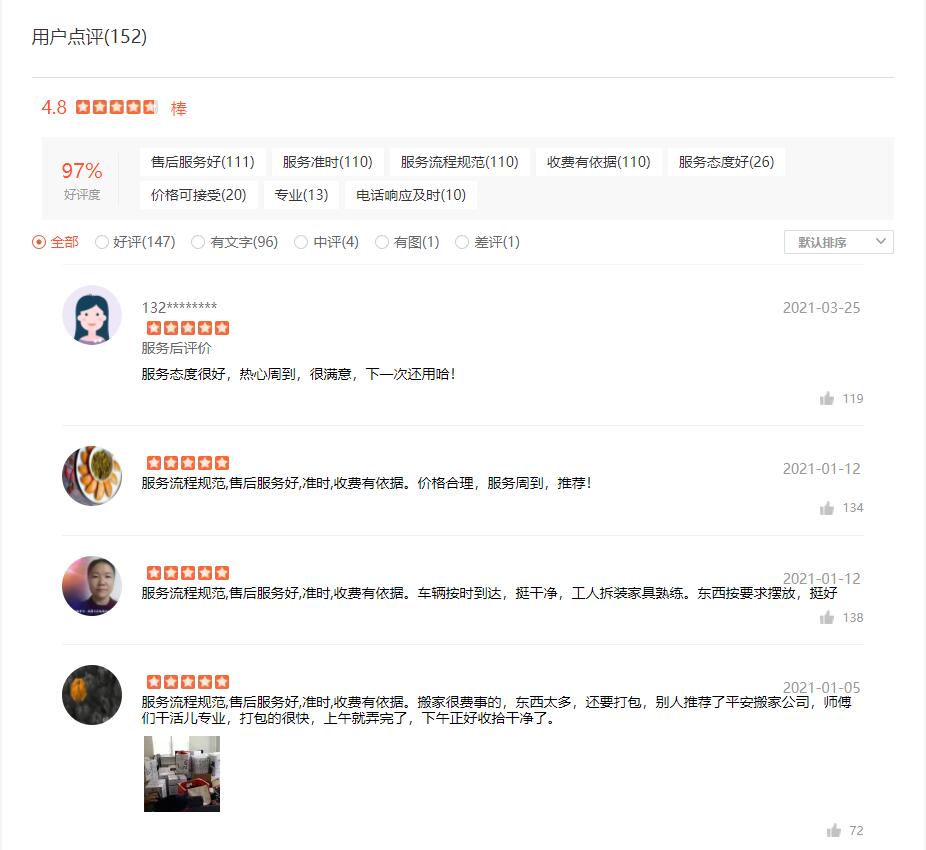
Task: Filter by 售后服务好(111) tag
Action: coord(202,162)
